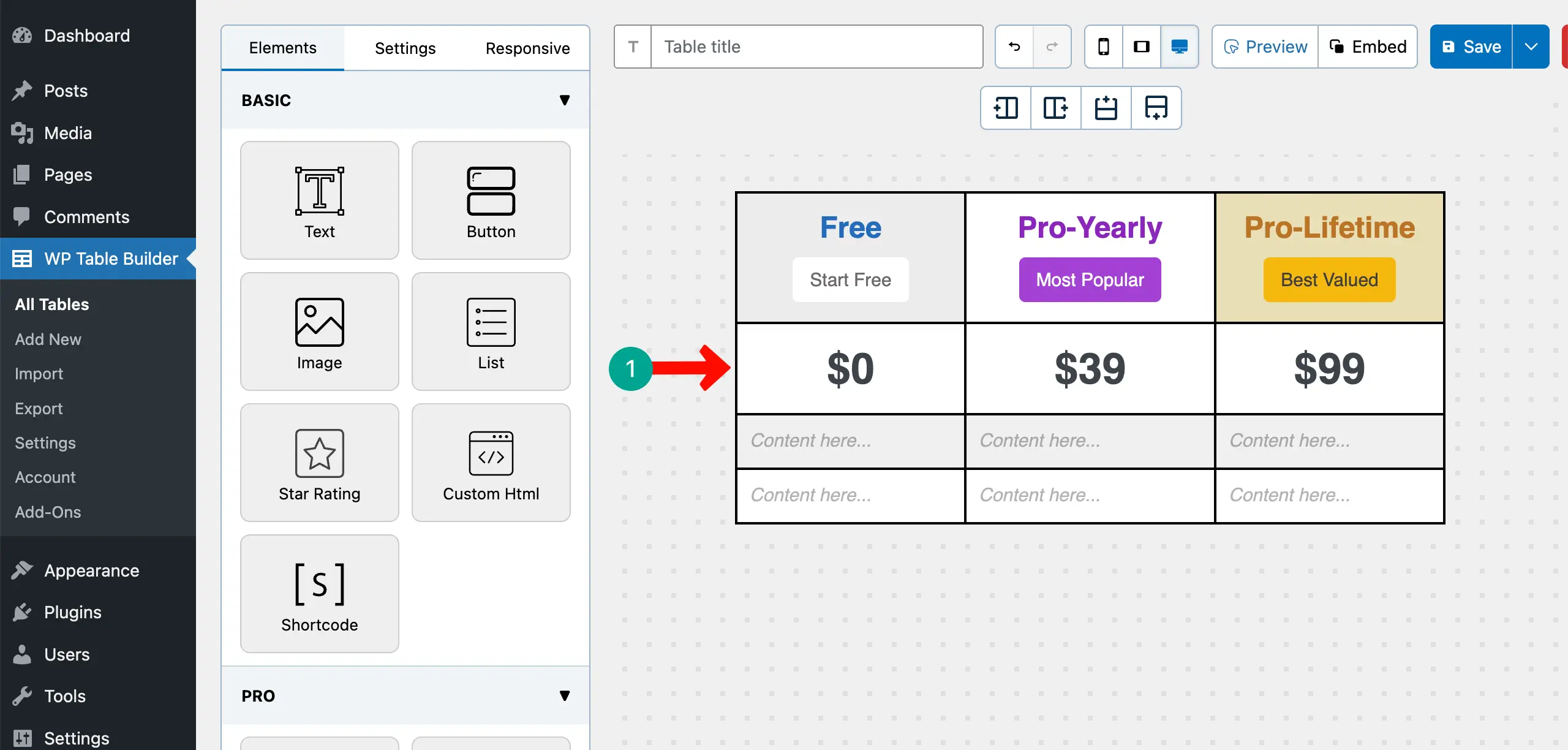Add a Custom Html element

click(x=491, y=463)
